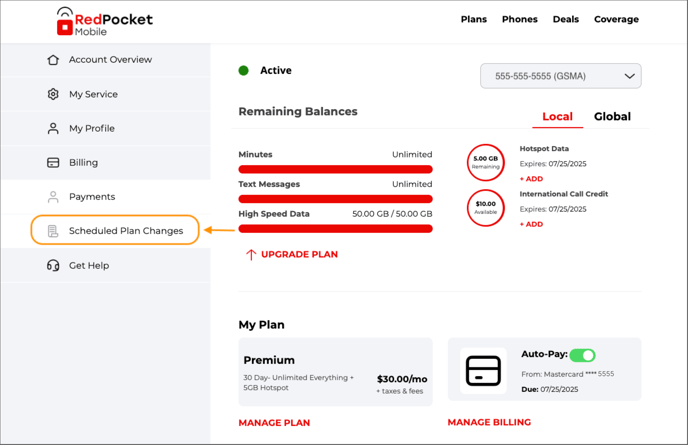
Task: Click the Text Messages usage bar
Action: coord(335,199)
